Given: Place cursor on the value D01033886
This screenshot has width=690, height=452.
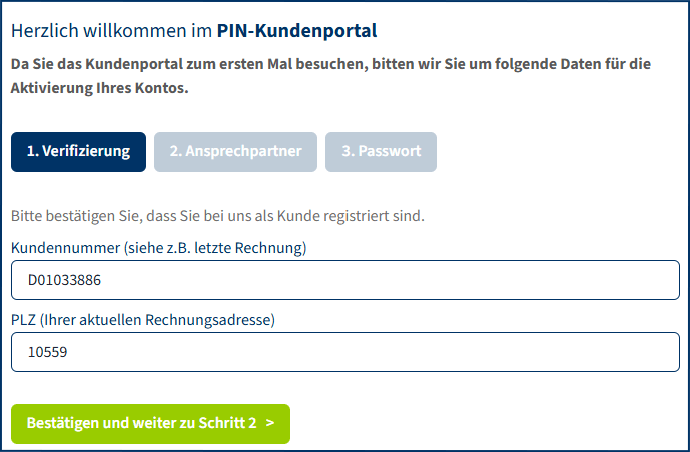Looking at the screenshot, I should pyautogui.click(x=64, y=281).
